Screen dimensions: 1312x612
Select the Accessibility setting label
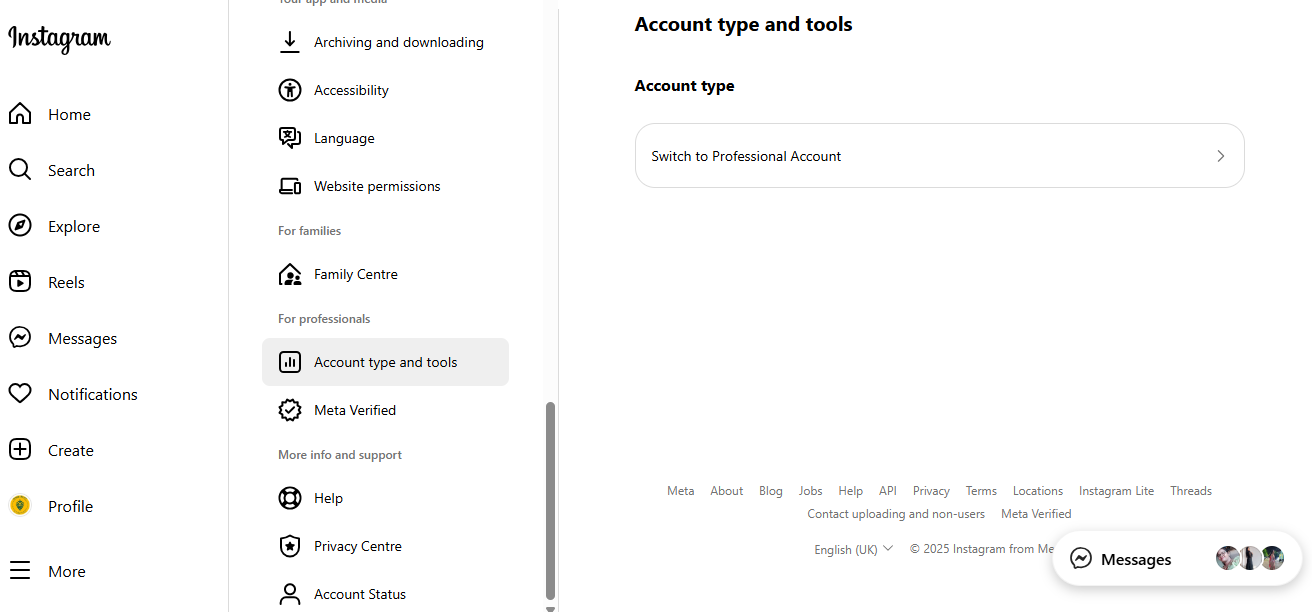tap(351, 90)
